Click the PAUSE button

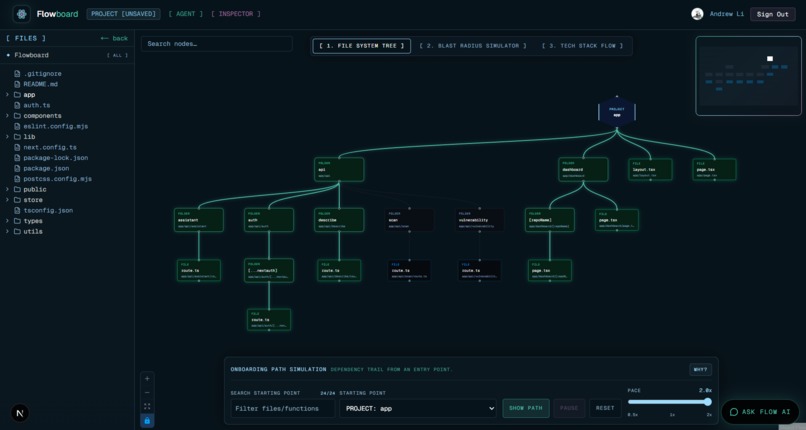569,408
